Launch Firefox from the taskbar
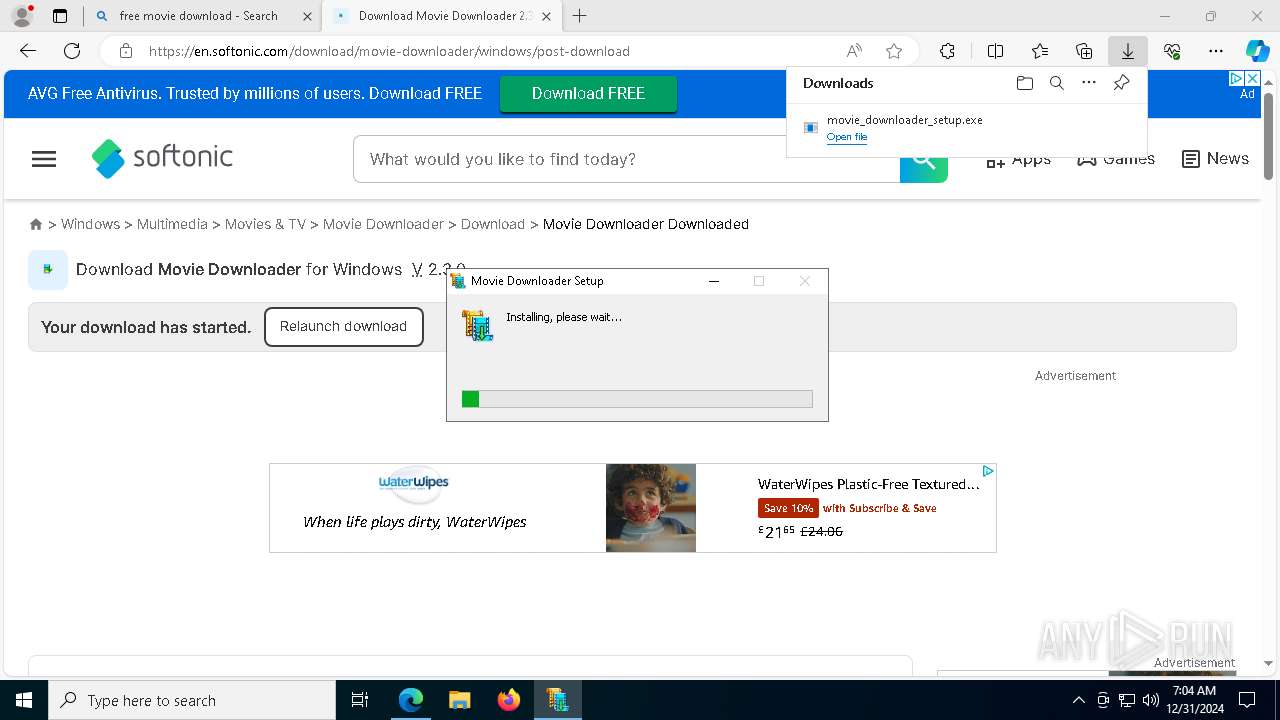Image resolution: width=1280 pixels, height=720 pixels. tap(509, 700)
